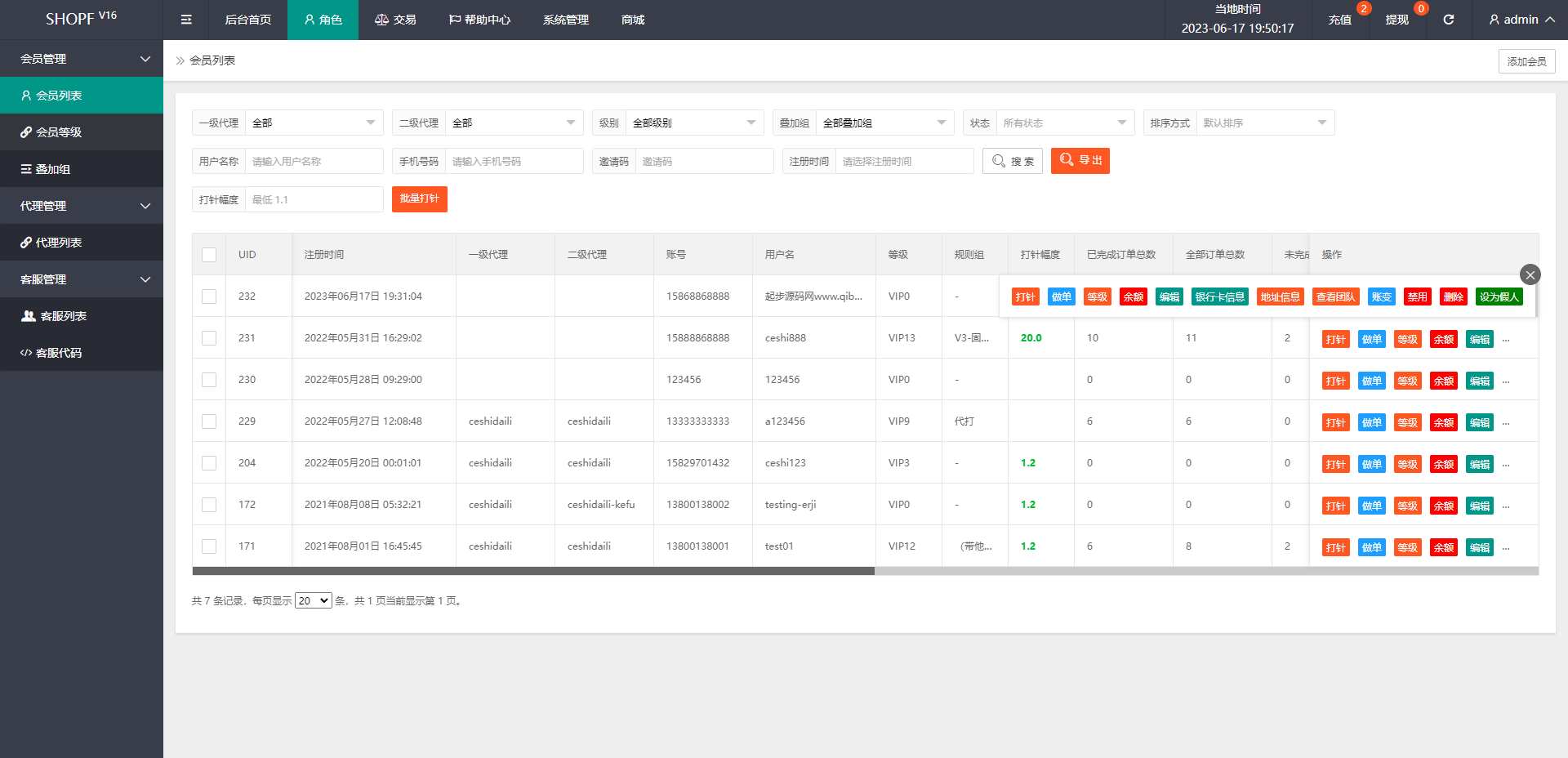Check the checkbox for UID 231 row
This screenshot has height=758, width=1568.
[x=209, y=338]
